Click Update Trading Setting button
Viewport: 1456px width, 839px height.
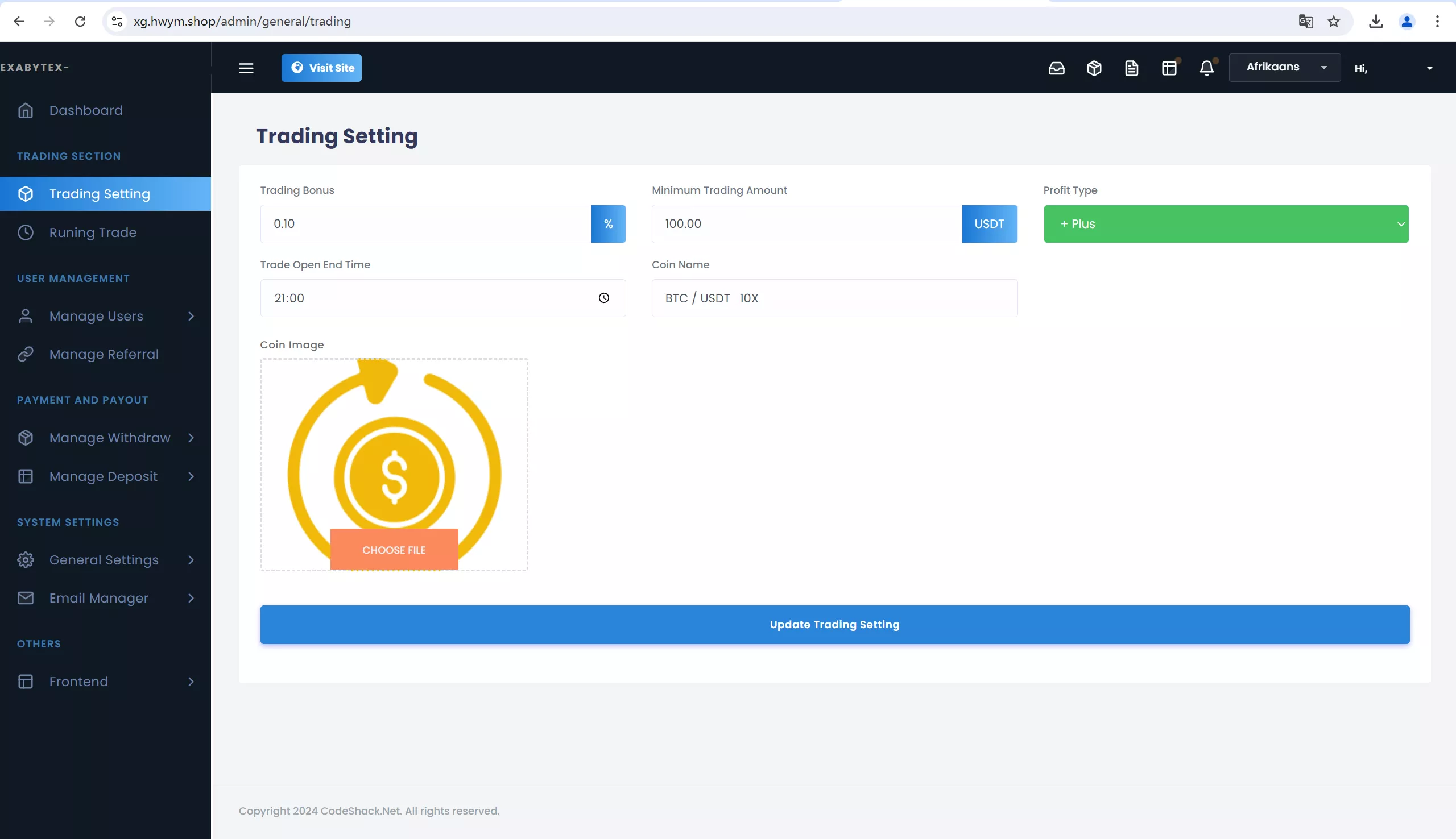[x=834, y=624]
